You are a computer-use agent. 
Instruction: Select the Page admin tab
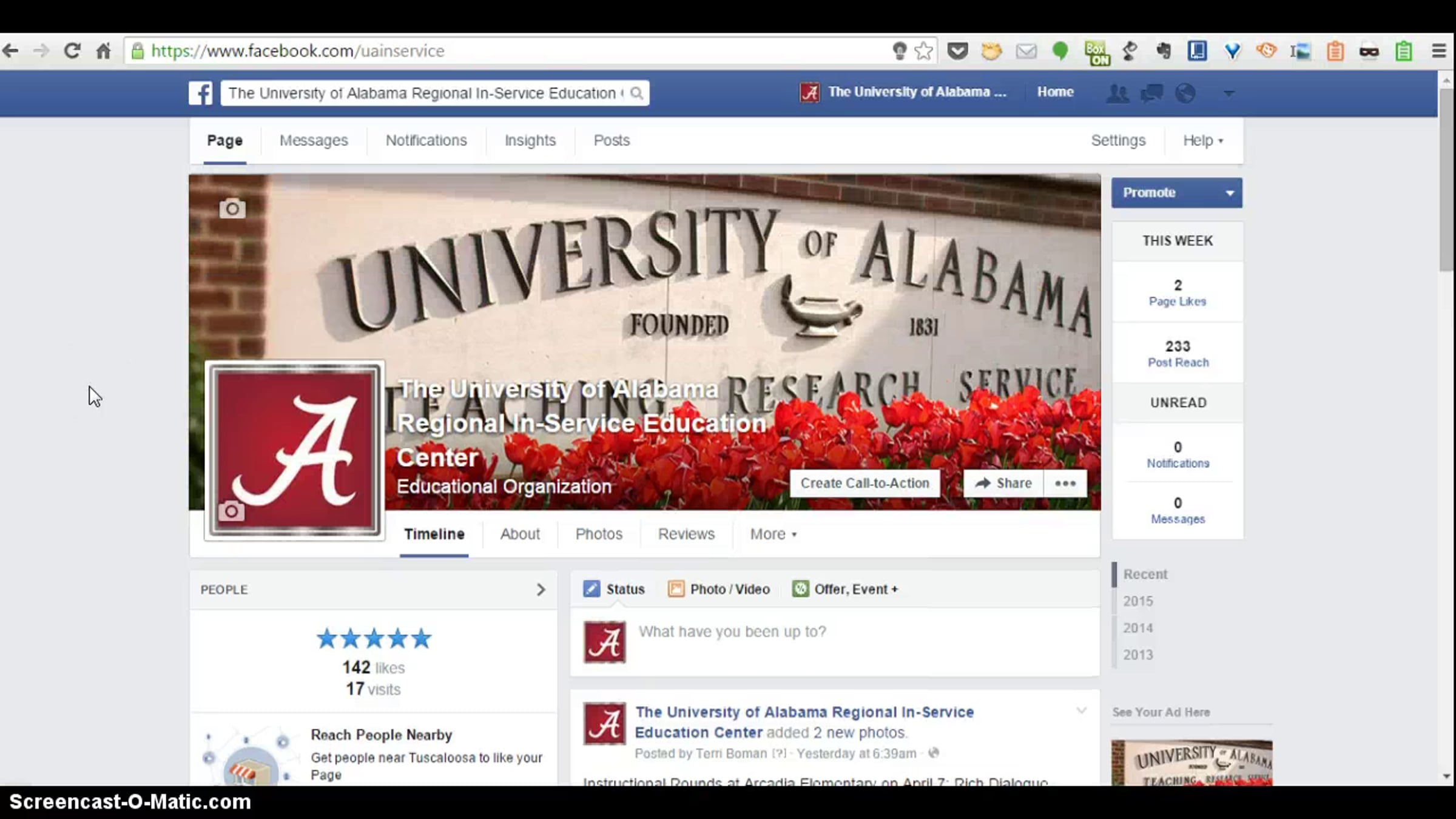[x=224, y=141]
